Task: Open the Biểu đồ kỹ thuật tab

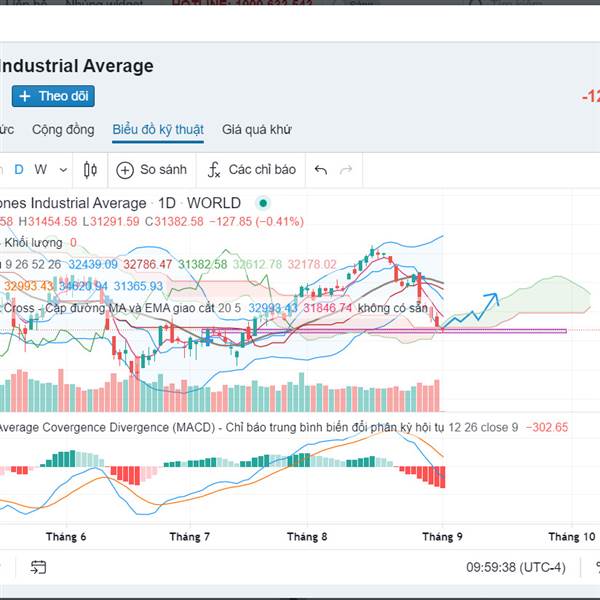Action: (x=158, y=129)
